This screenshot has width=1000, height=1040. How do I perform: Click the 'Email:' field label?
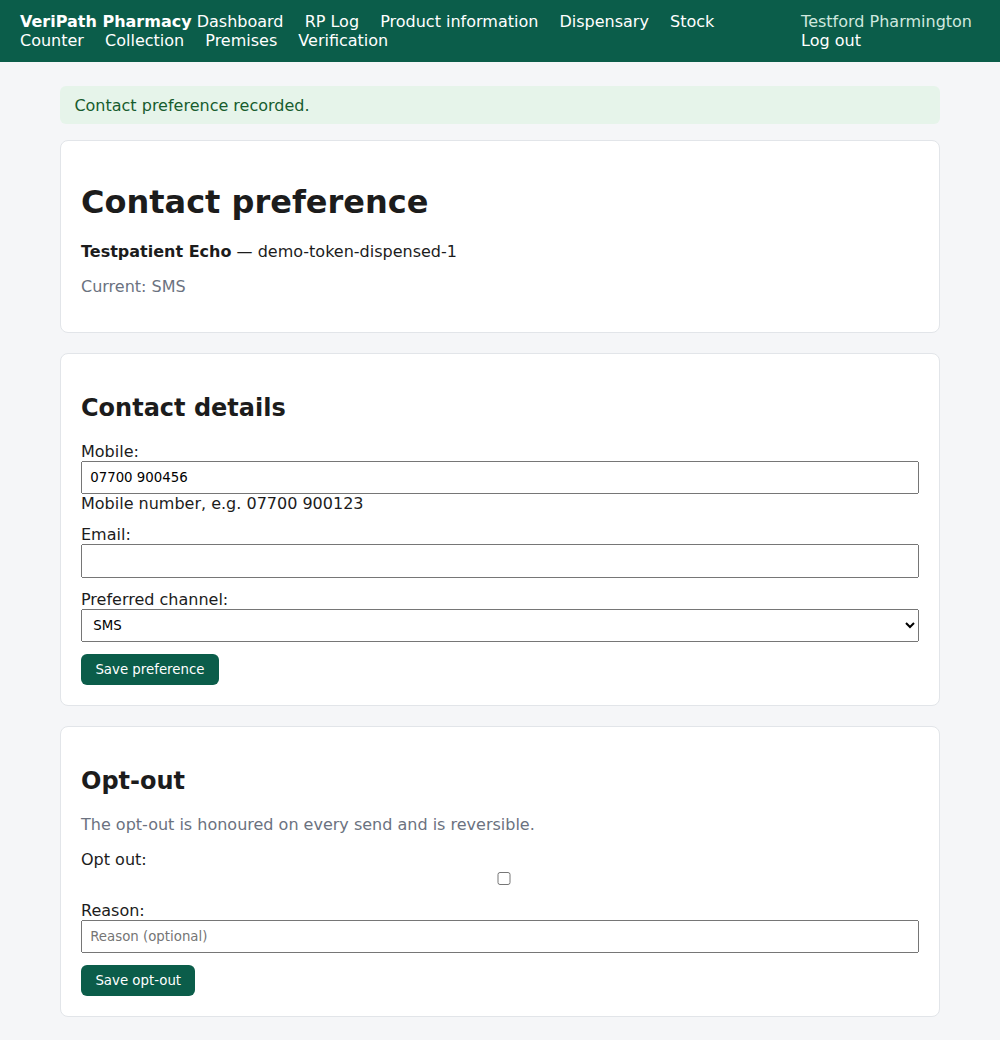(106, 535)
